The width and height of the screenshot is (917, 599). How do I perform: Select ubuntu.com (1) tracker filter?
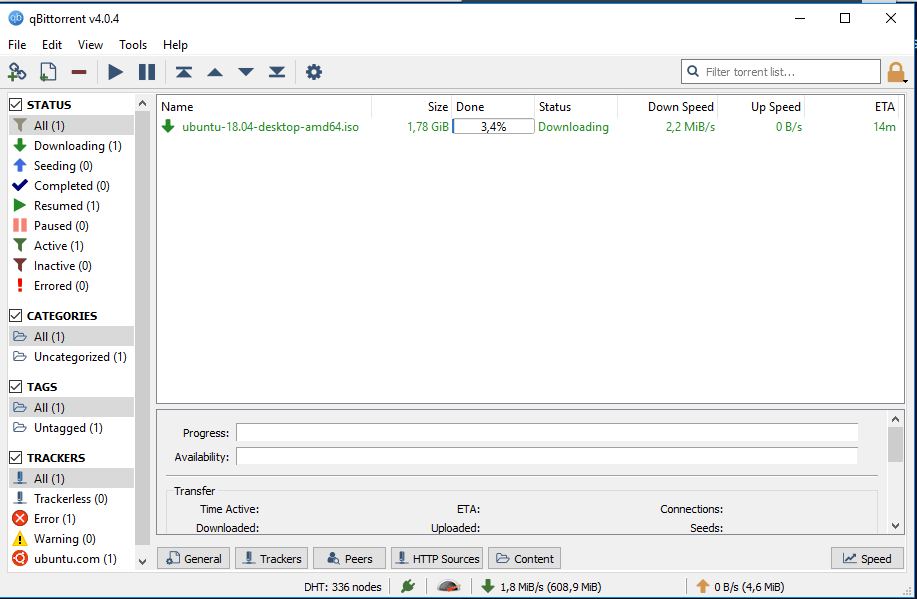(x=71, y=559)
